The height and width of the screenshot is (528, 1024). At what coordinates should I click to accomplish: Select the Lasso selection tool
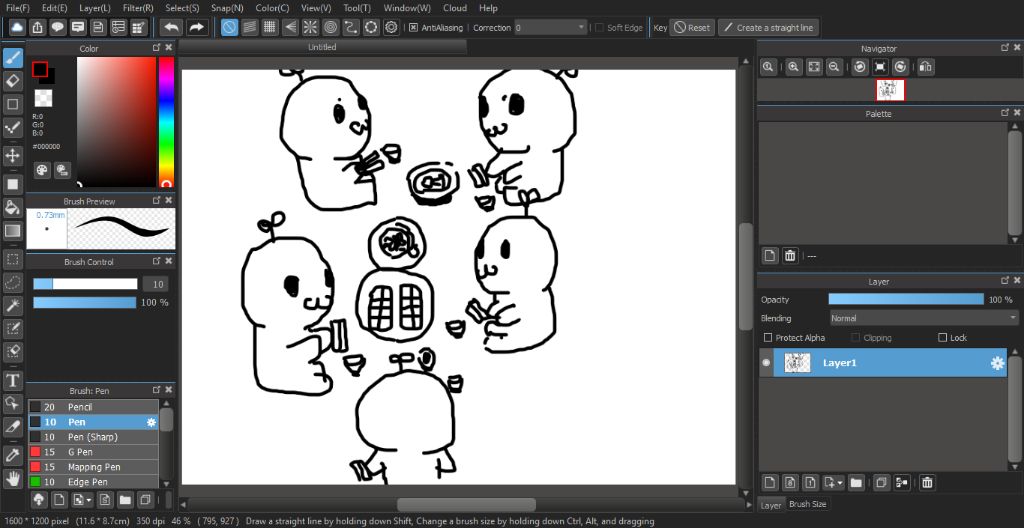(x=12, y=282)
